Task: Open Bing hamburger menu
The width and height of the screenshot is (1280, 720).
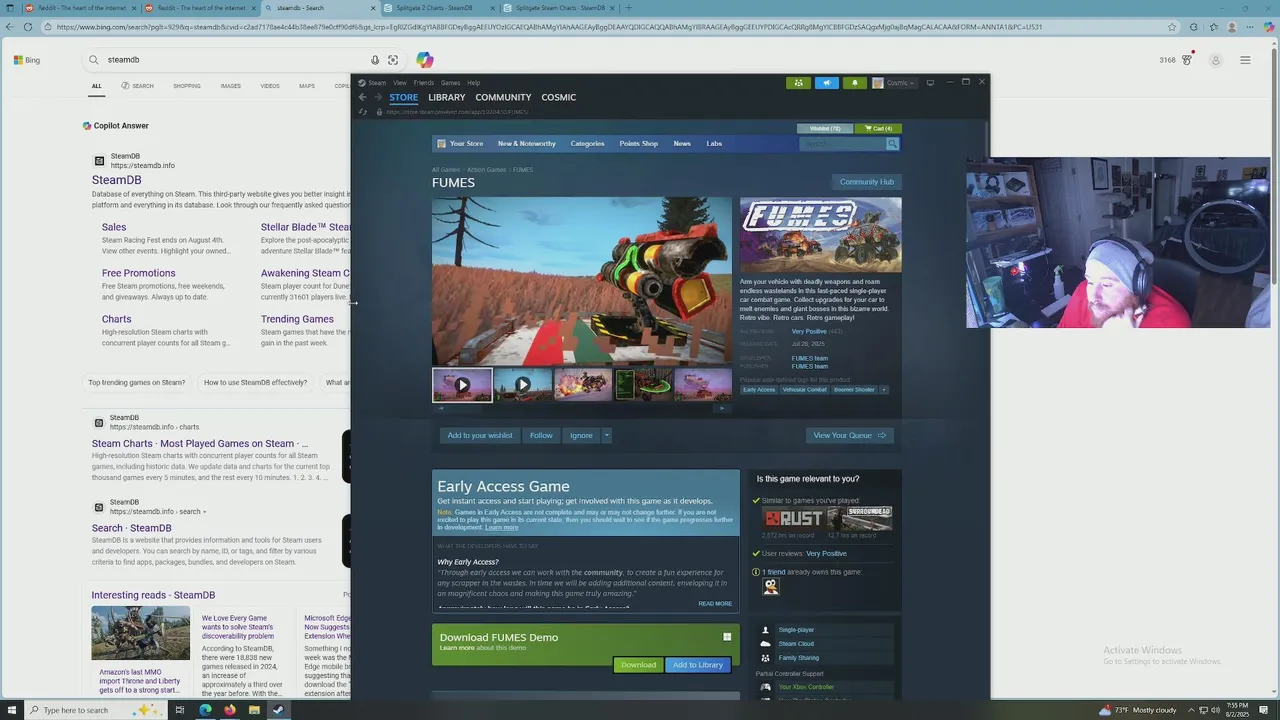Action: (1245, 60)
